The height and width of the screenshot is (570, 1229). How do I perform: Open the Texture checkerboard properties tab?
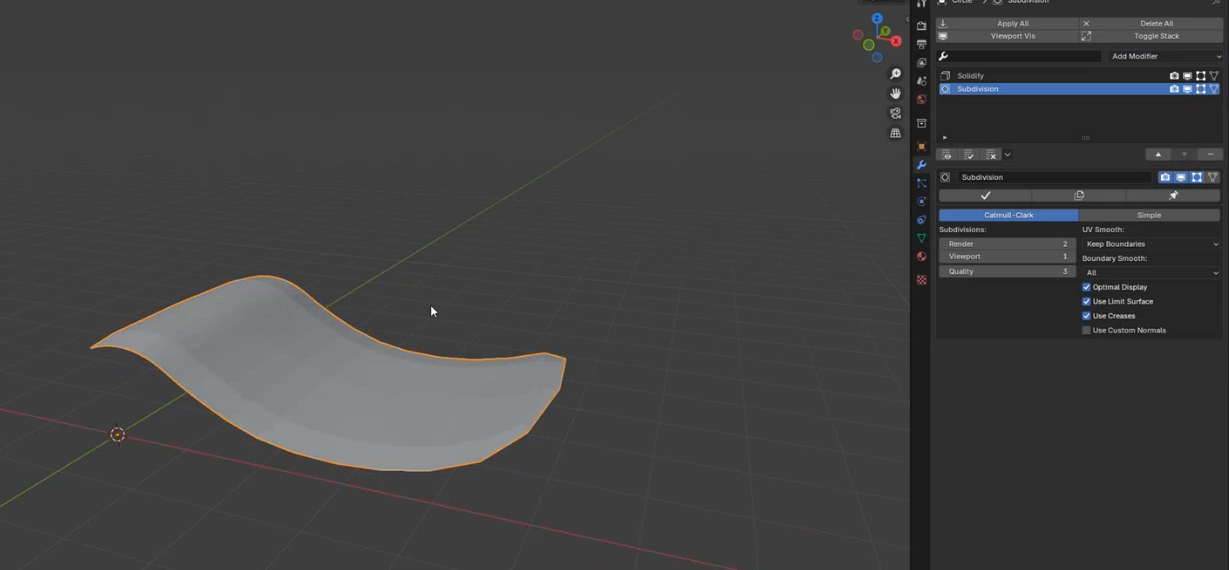[x=921, y=280]
